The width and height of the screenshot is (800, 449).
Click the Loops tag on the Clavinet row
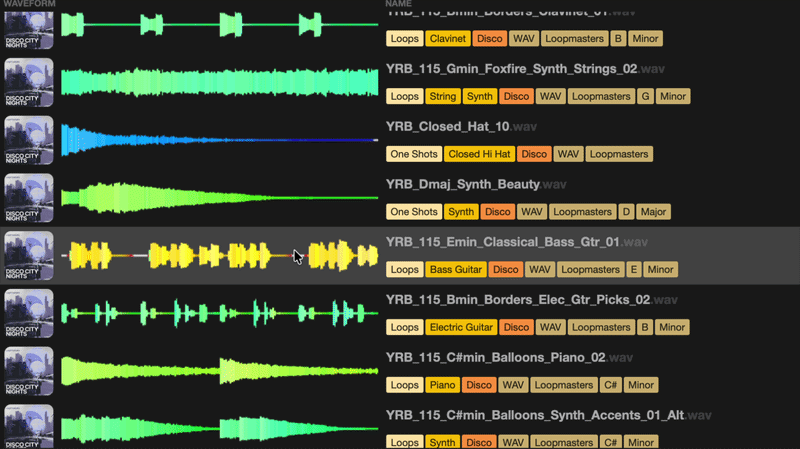(x=405, y=39)
